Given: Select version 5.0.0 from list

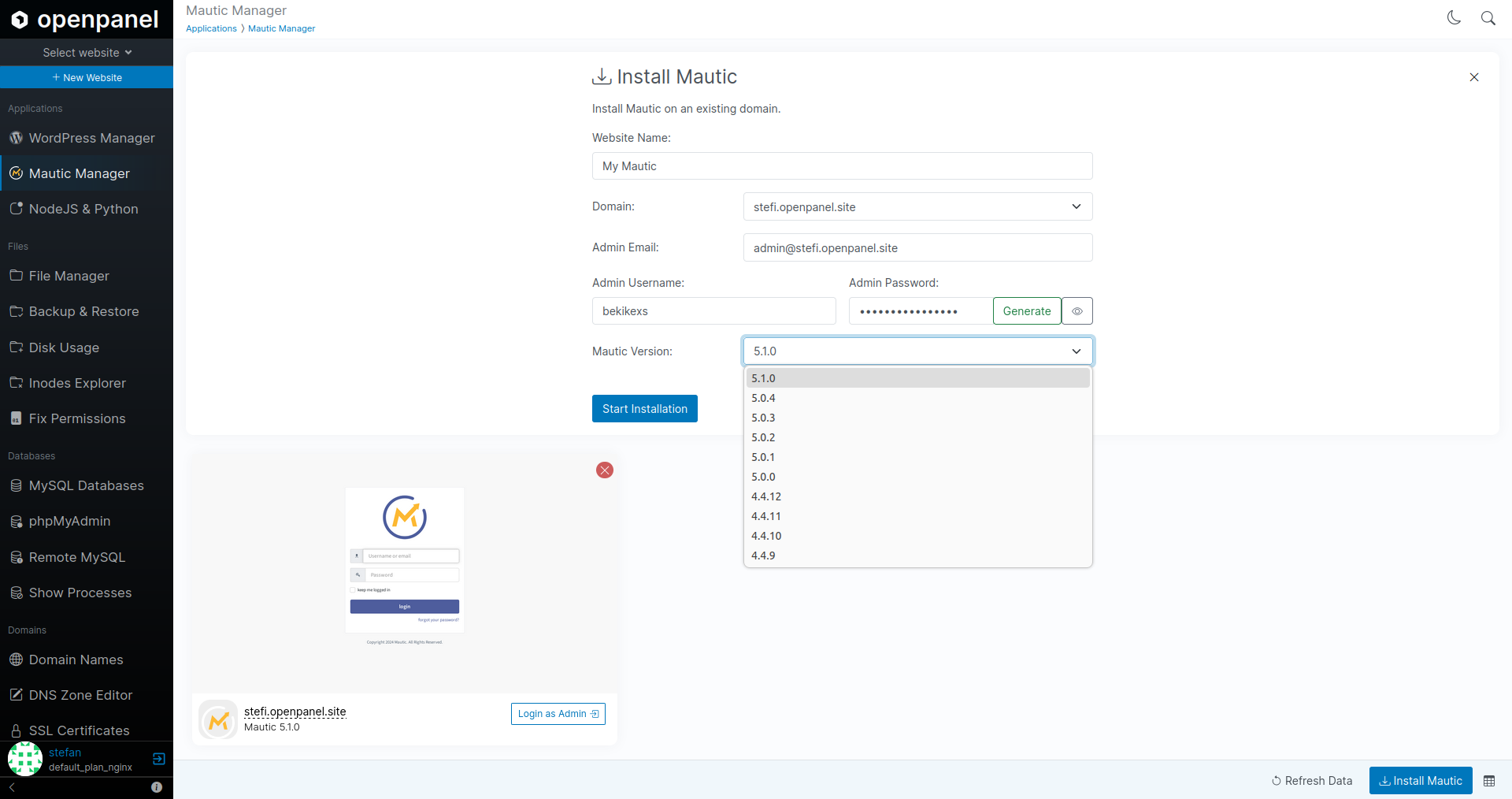Looking at the screenshot, I should click(x=917, y=477).
